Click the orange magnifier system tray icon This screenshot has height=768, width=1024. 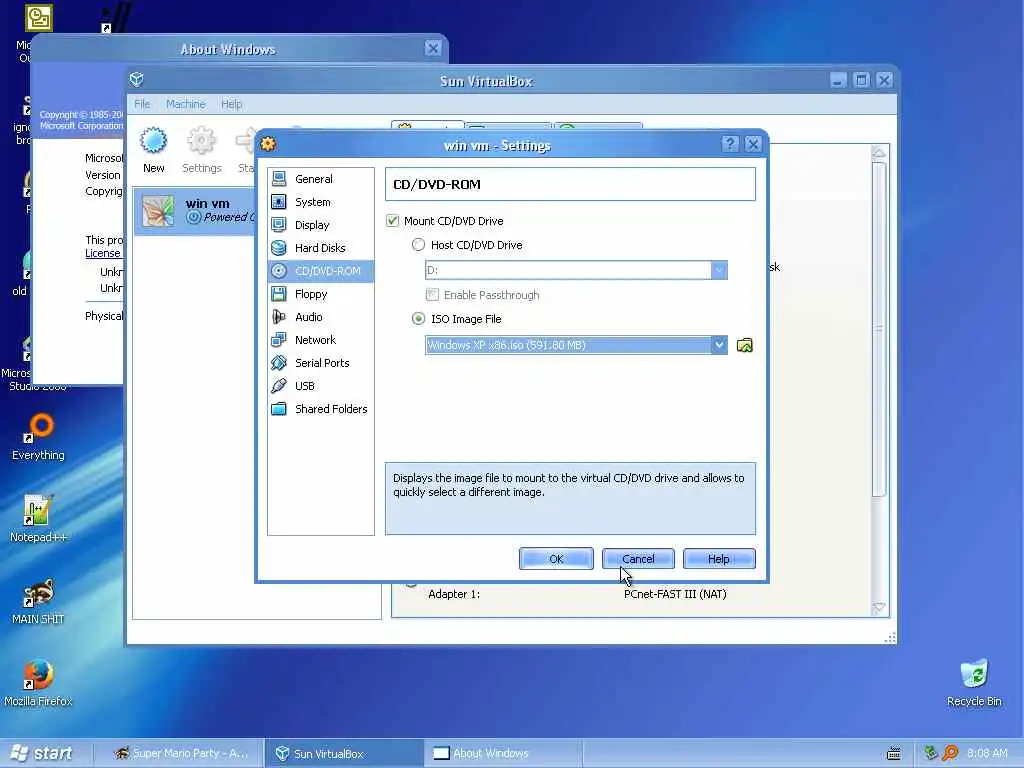click(950, 753)
